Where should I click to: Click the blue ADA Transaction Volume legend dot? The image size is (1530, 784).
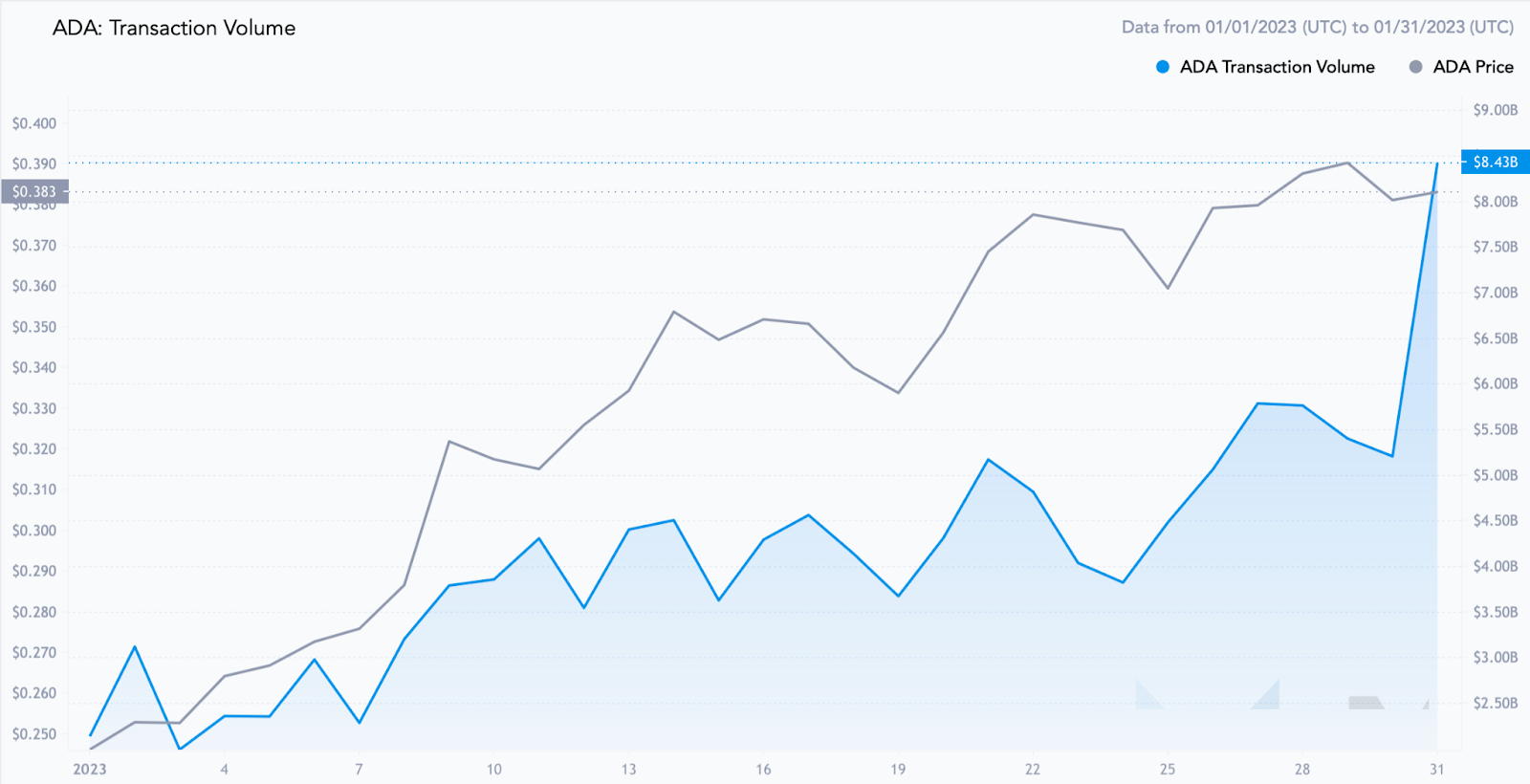tap(1163, 67)
